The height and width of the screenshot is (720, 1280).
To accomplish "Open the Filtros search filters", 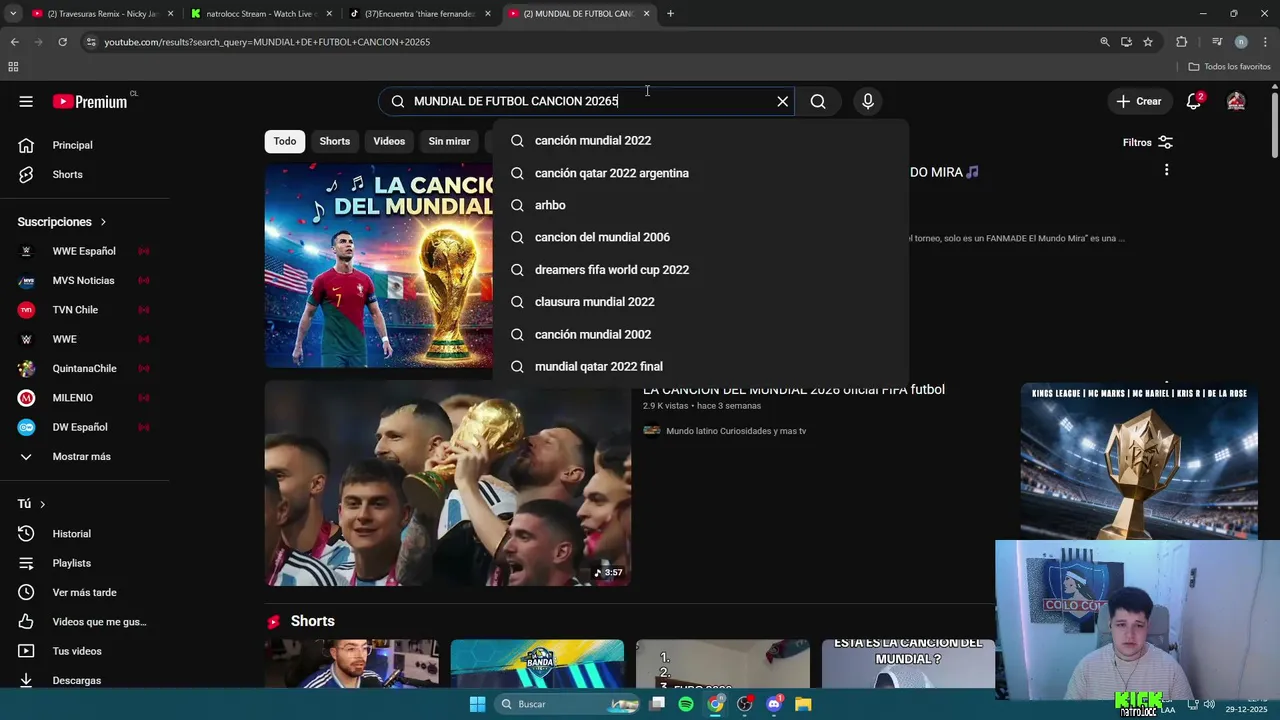I will point(1148,142).
